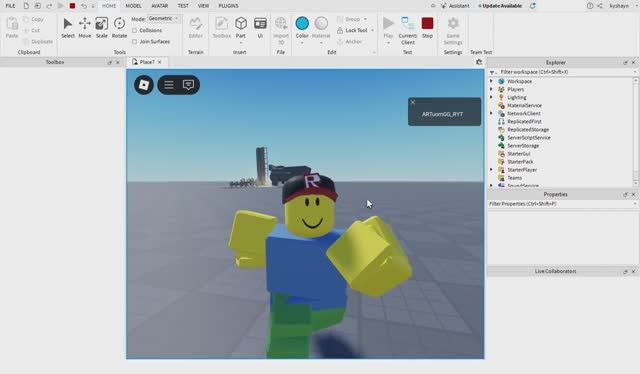Expand the Lighting tree node
This screenshot has height=374, width=640.
point(491,97)
